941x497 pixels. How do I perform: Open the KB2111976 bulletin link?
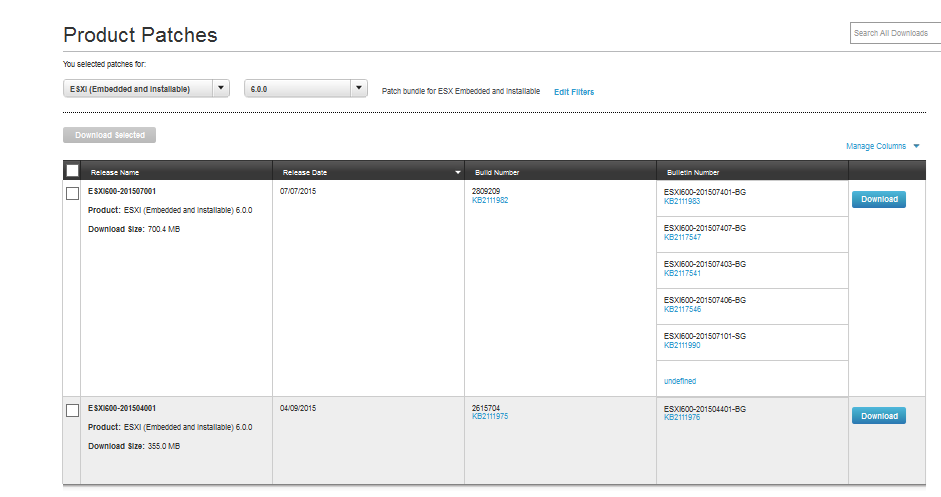682,418
